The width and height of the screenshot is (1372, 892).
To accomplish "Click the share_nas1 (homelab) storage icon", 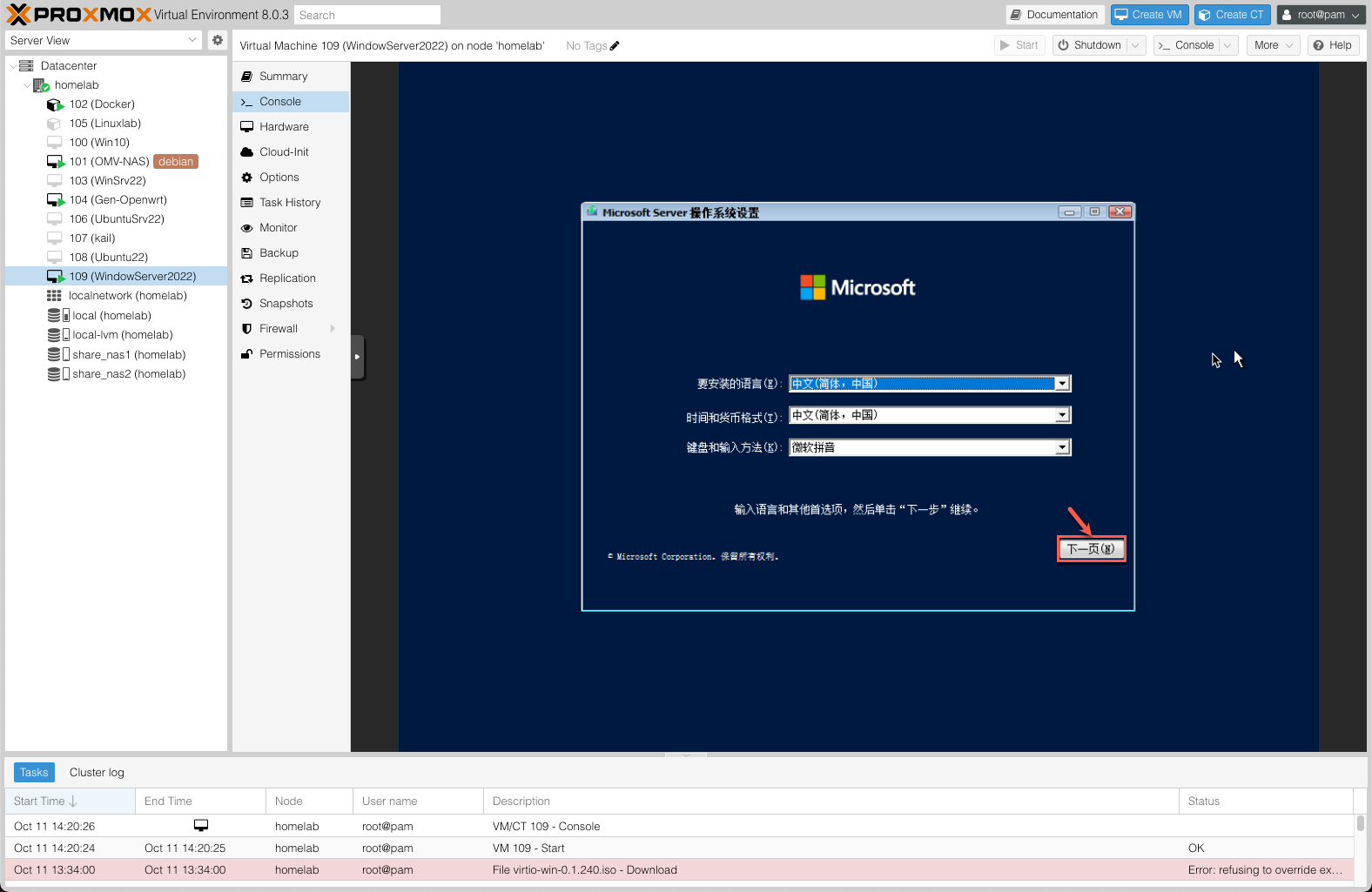I will [58, 355].
